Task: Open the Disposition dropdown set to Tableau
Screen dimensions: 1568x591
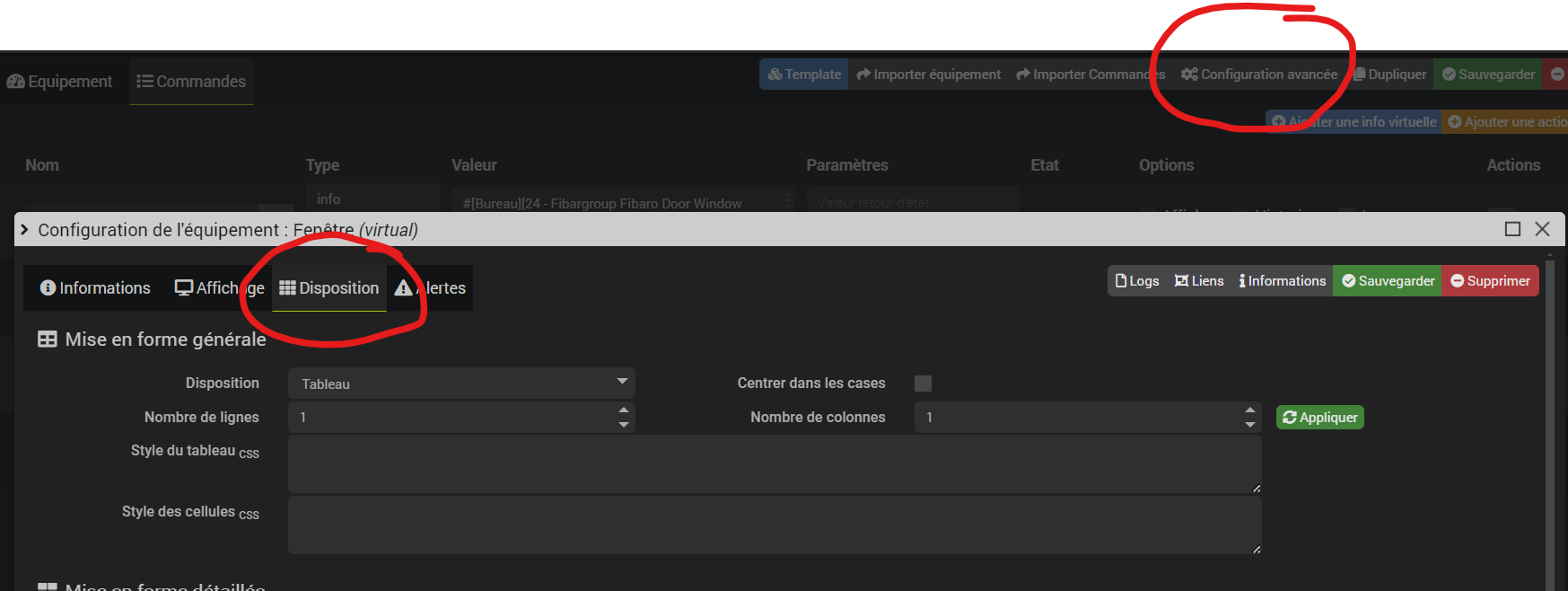Action: point(461,384)
